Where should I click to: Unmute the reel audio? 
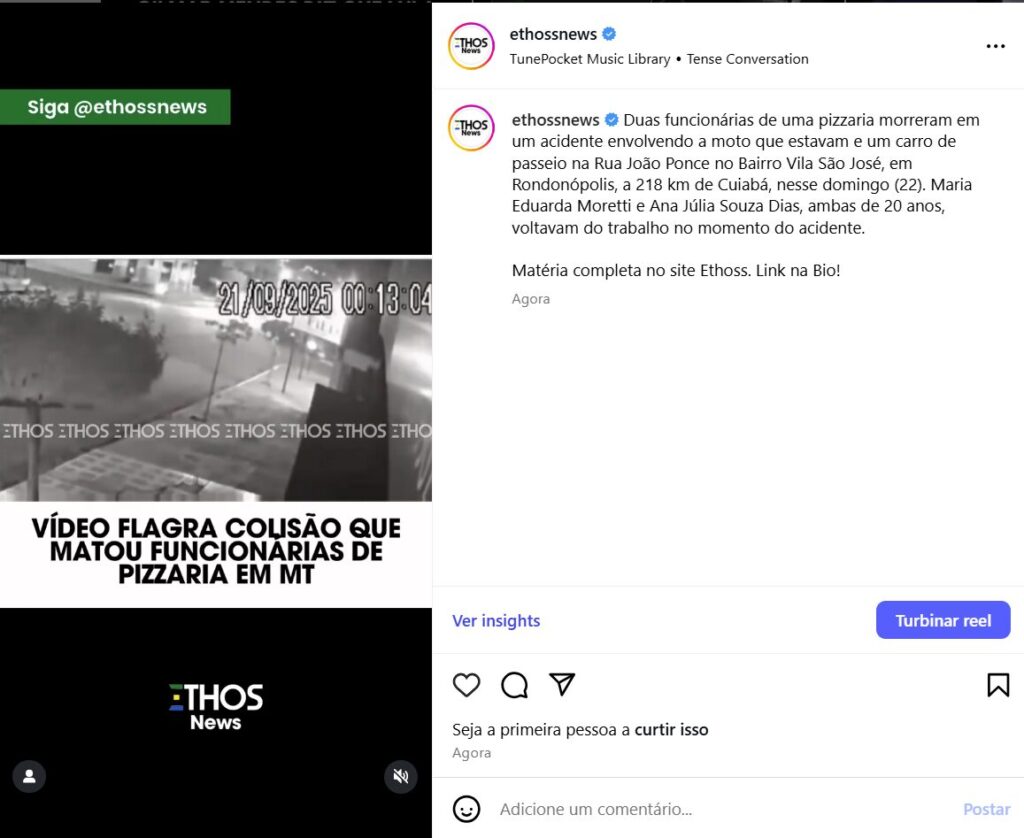point(400,776)
